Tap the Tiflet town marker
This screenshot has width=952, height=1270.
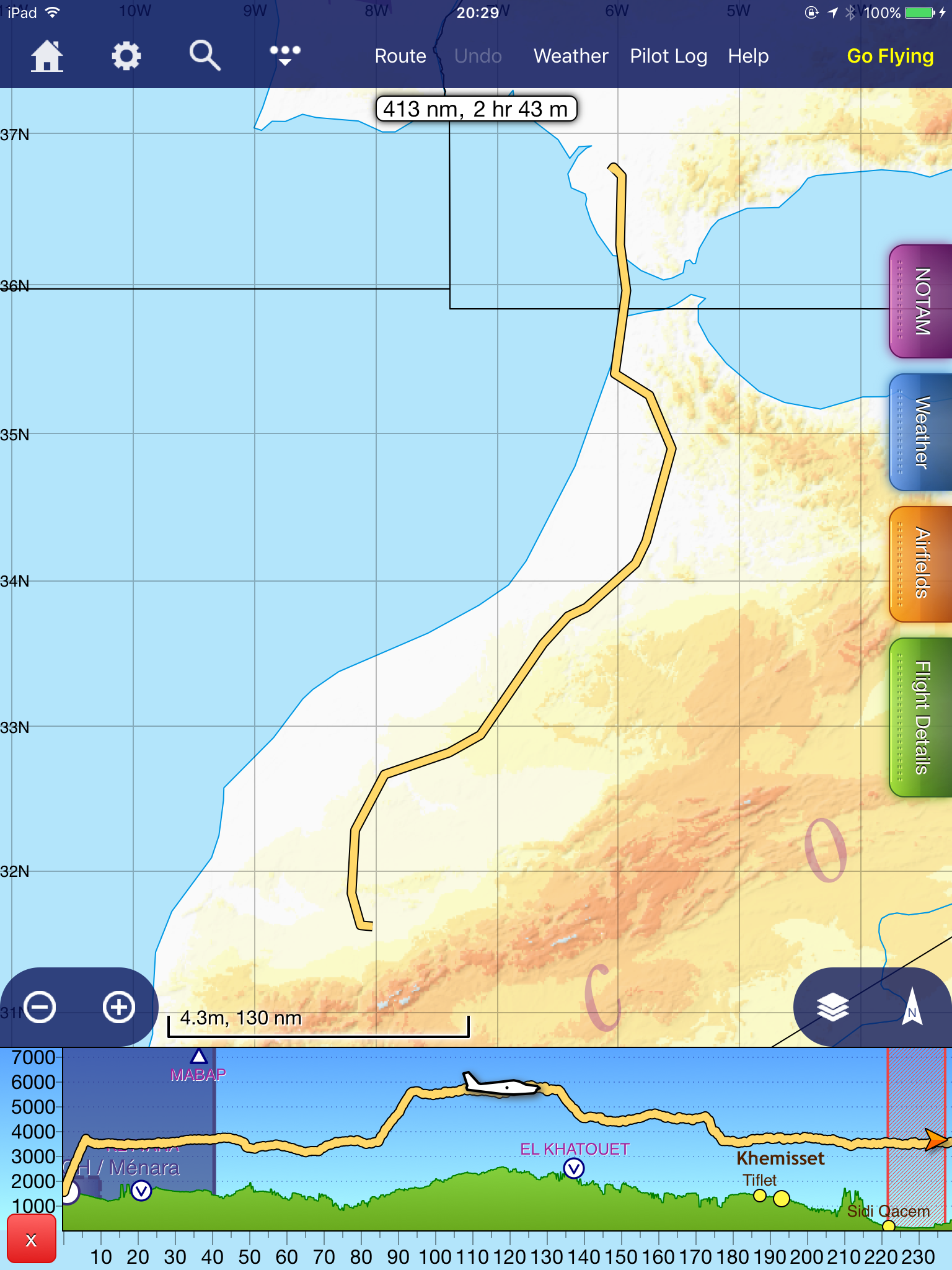pos(760,1196)
